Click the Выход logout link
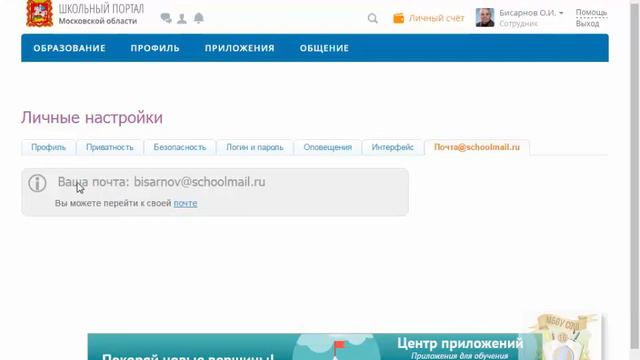Screen dimensions: 640x360 point(587,24)
